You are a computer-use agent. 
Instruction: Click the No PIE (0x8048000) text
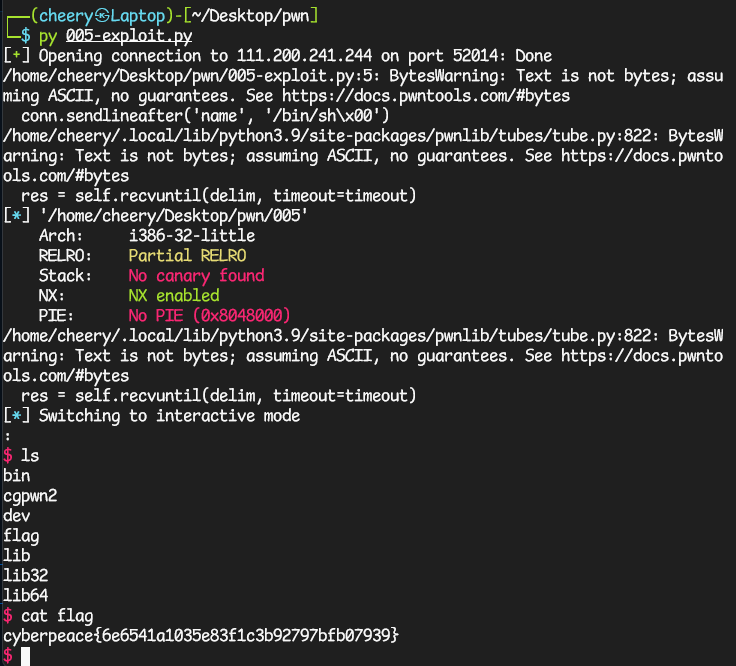tap(209, 316)
